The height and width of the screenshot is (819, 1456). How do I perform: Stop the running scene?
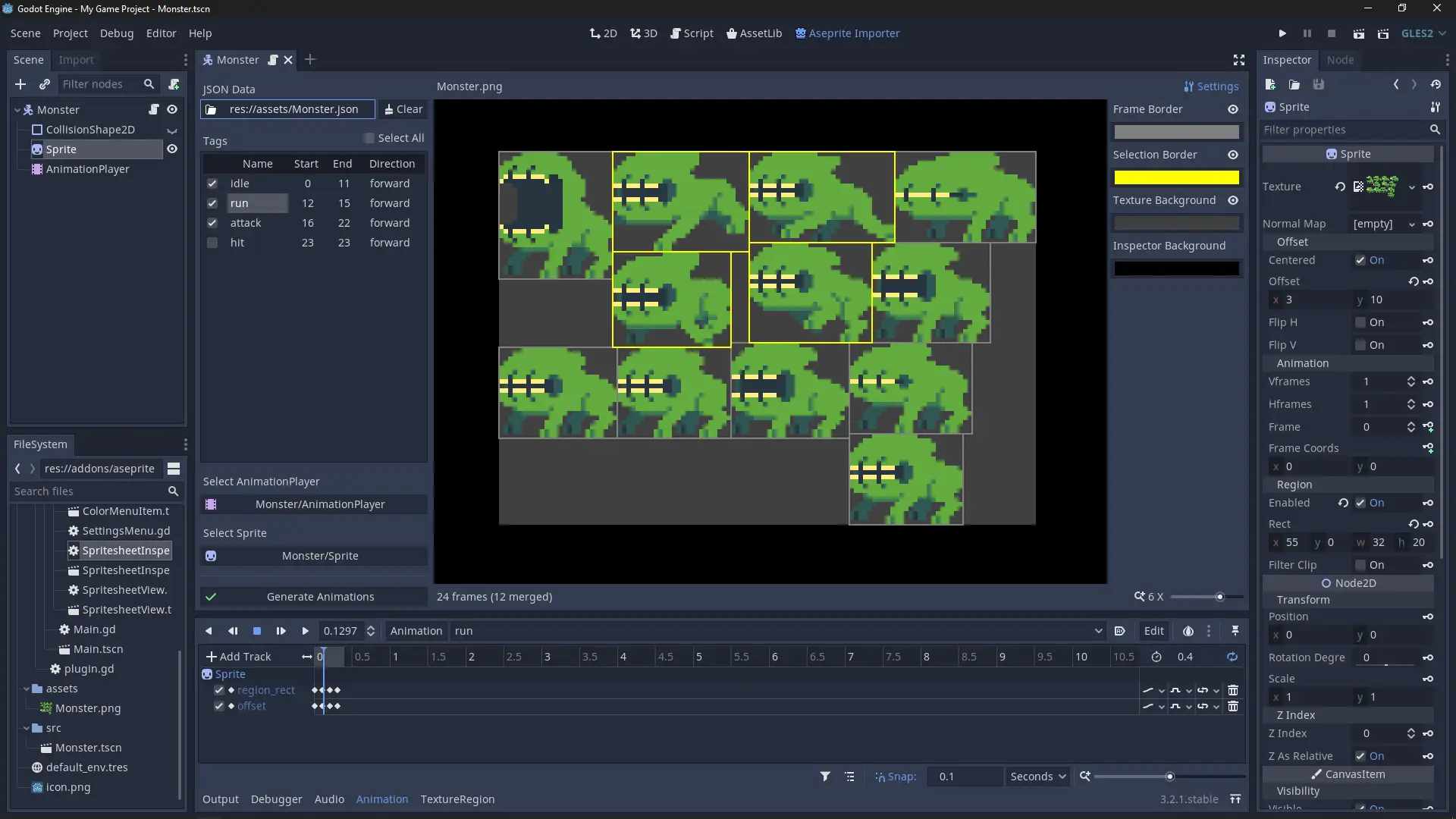coord(1332,33)
